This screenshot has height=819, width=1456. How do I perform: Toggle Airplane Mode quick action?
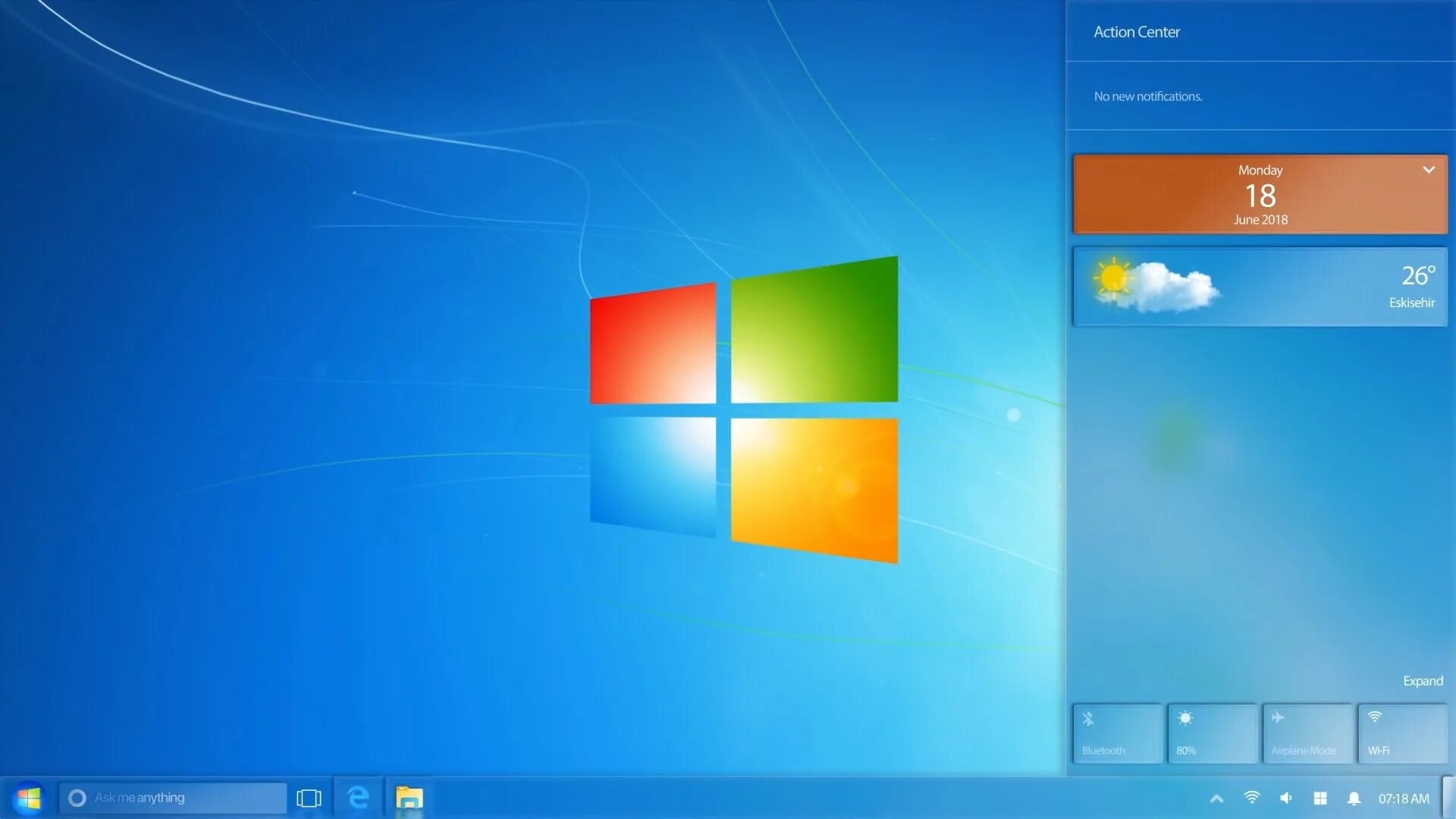point(1307,733)
